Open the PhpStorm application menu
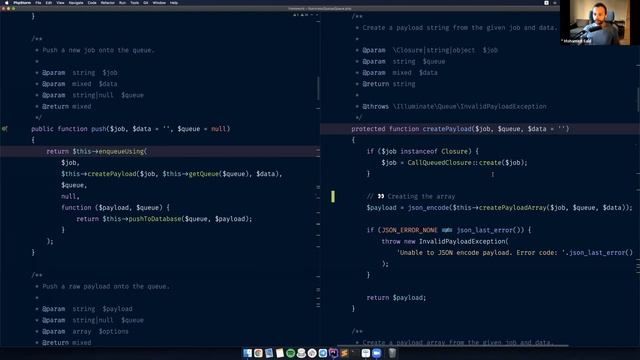 click(x=22, y=2)
